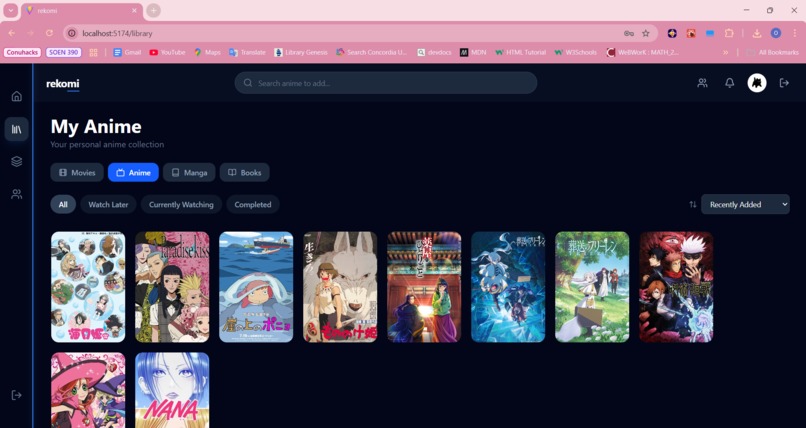
Task: Close the rekomi tab
Action: coord(135,10)
